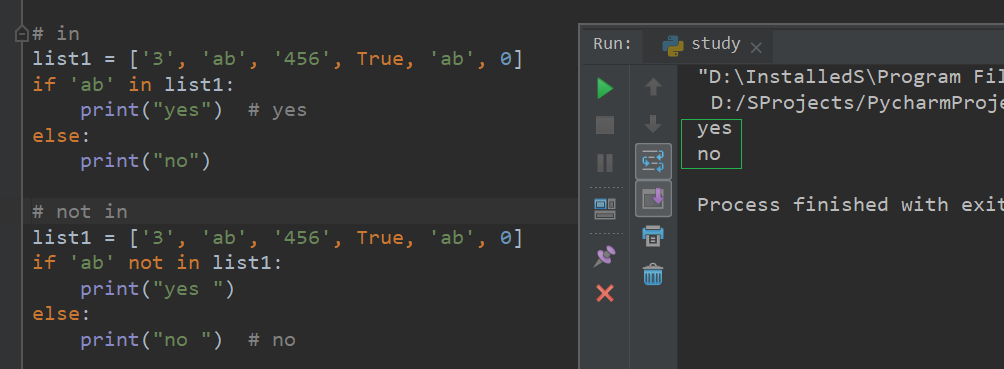Screen dimensions: 1004x369
Task: Clear all console output with the trash icon
Action: click(652, 274)
